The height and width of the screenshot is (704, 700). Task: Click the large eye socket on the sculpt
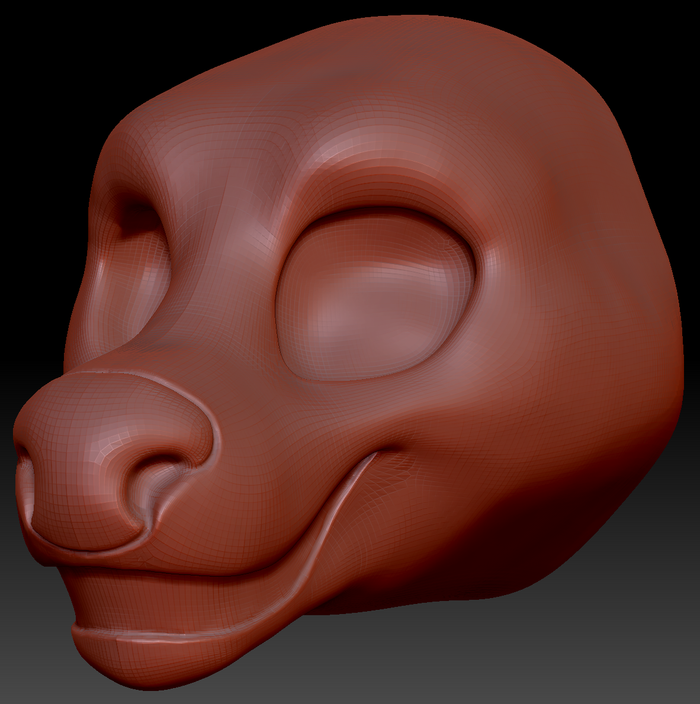[376, 295]
